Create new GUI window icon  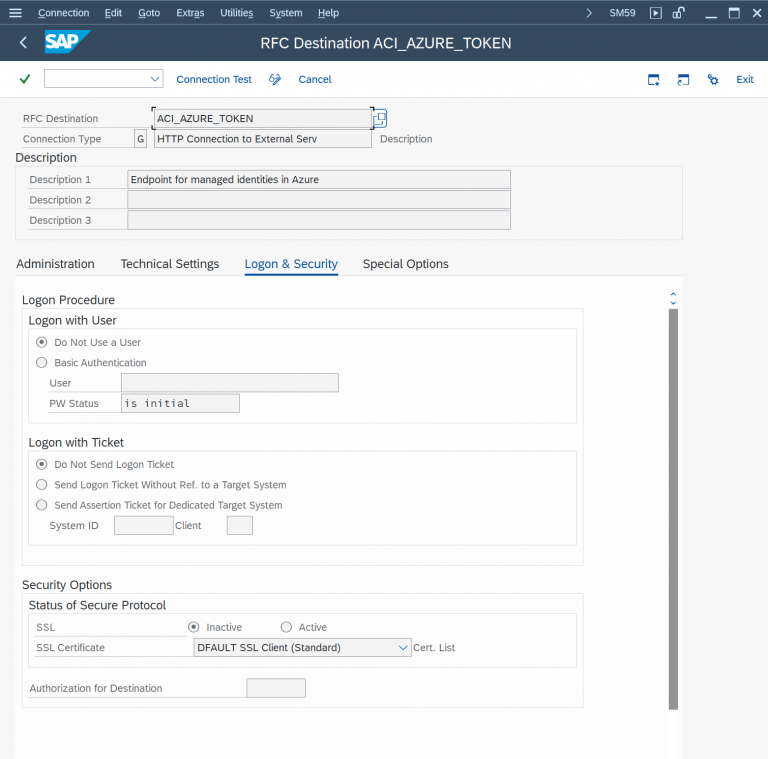[653, 79]
